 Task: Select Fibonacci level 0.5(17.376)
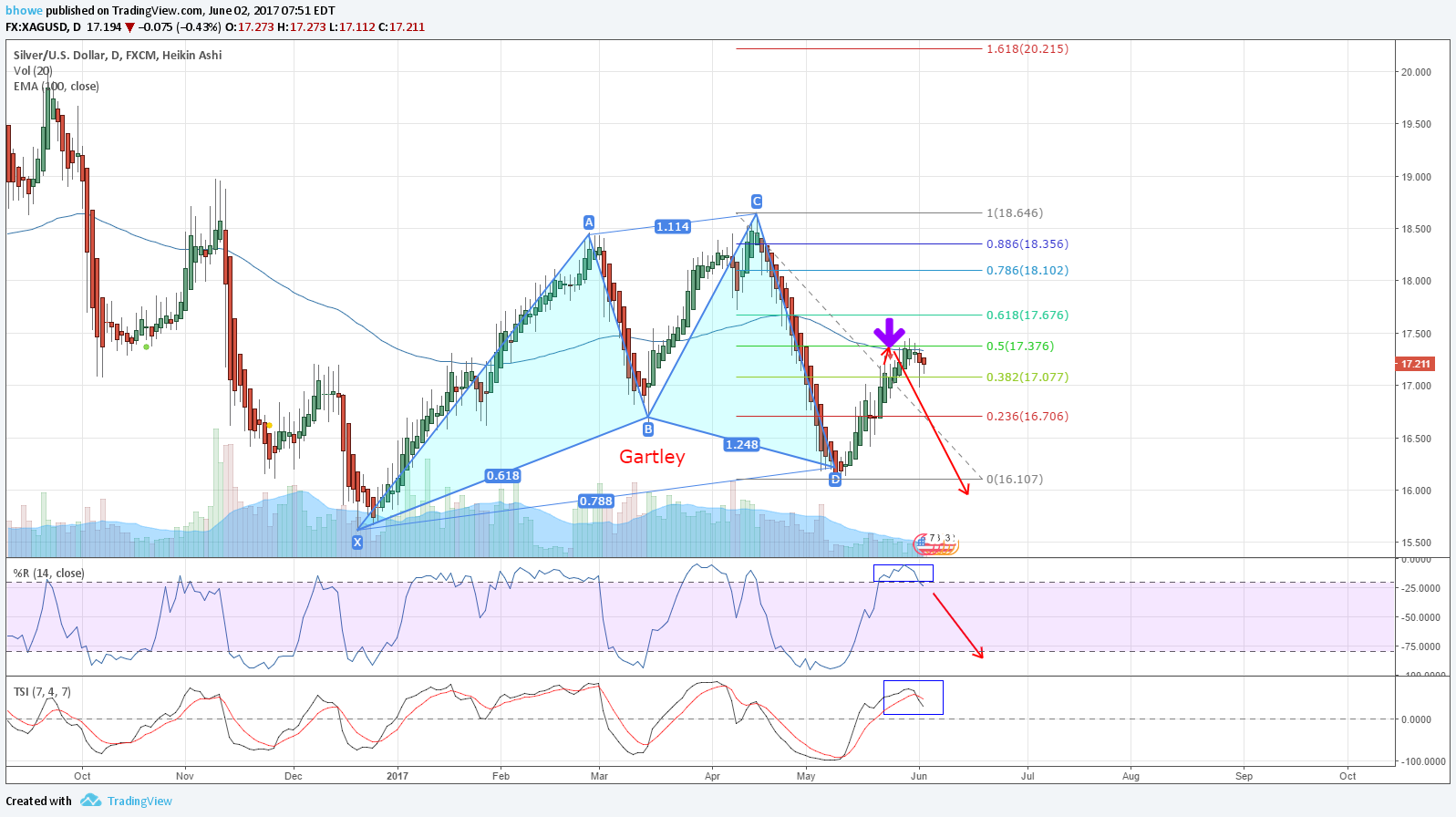pyautogui.click(x=1020, y=346)
